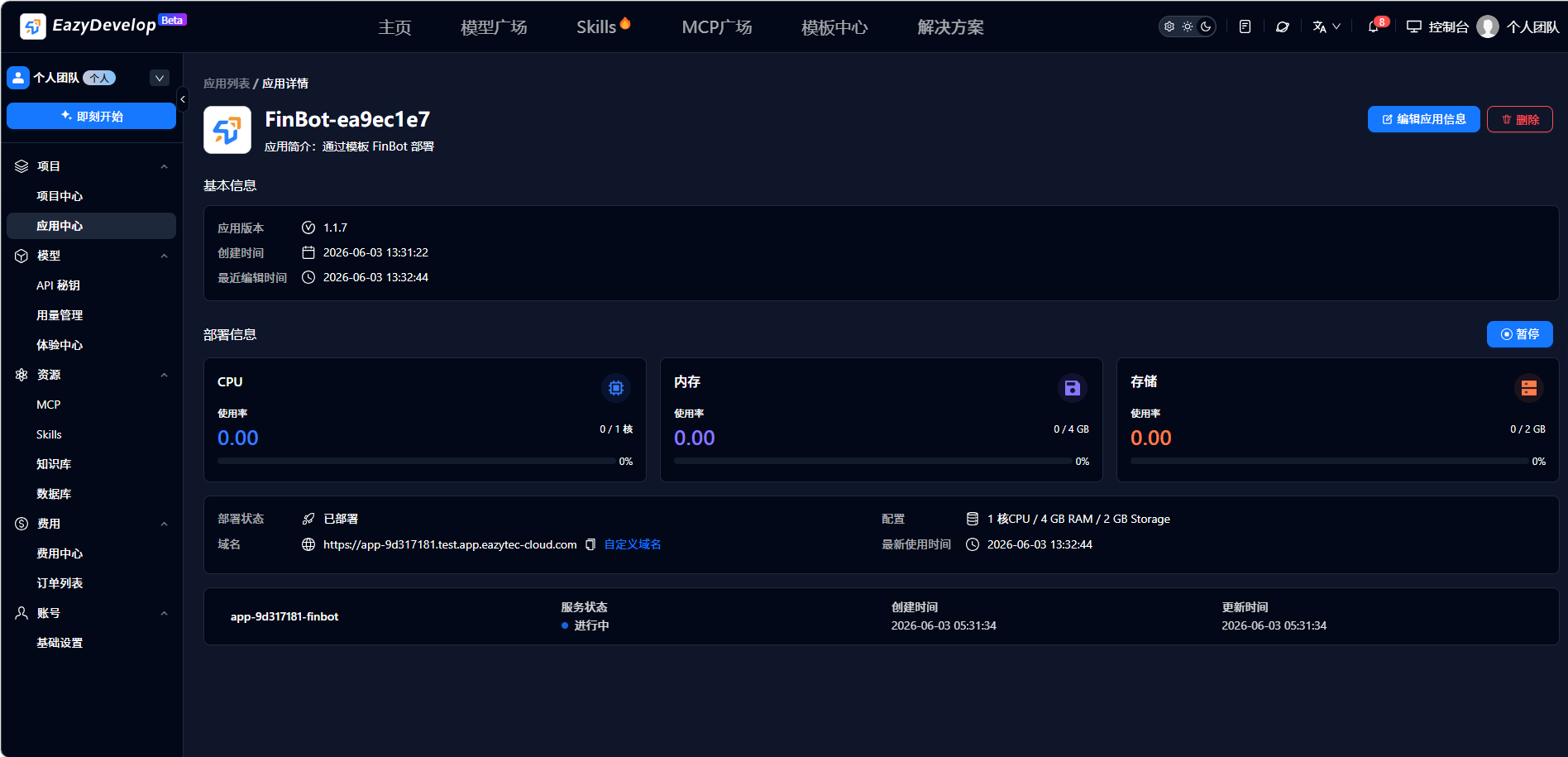This screenshot has height=757, width=1568.
Task: Collapse the 项目 sidebar section
Action: [x=164, y=166]
